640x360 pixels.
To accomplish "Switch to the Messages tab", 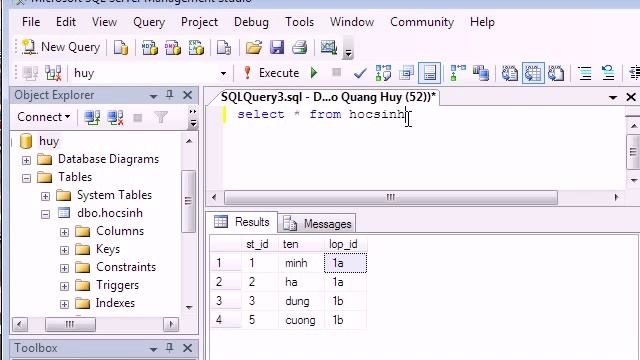I will [x=317, y=224].
